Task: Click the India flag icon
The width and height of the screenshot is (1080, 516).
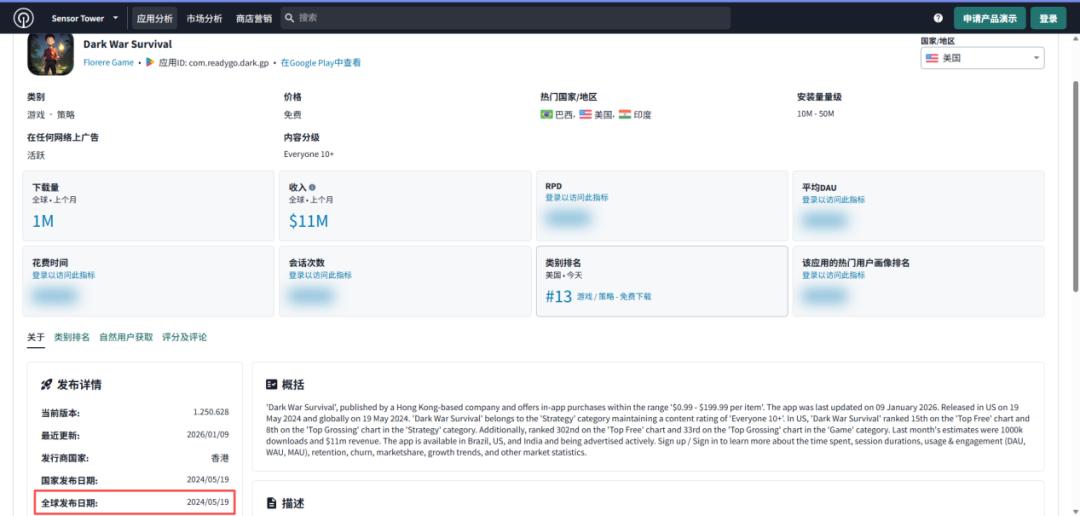Action: point(625,114)
